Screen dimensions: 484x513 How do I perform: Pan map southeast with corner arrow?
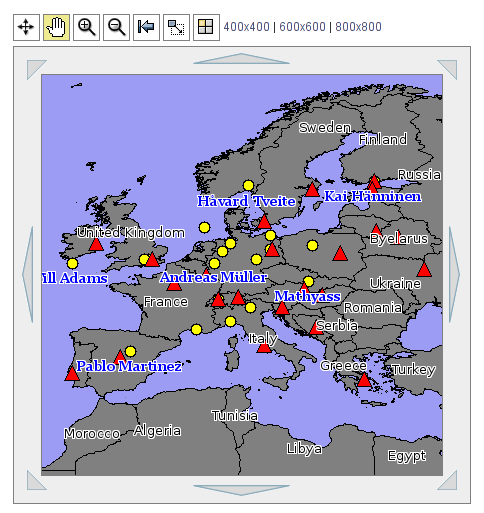pyautogui.click(x=449, y=482)
